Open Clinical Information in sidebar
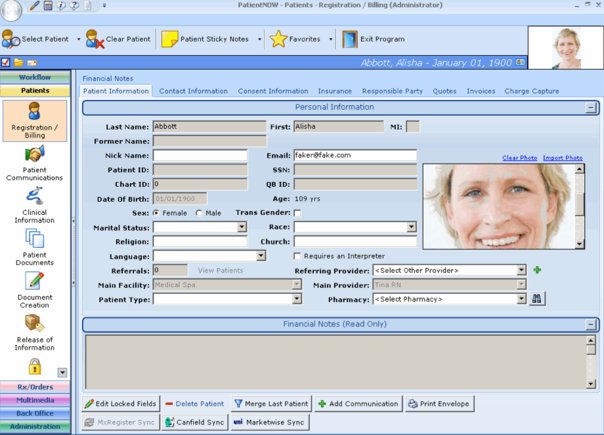The image size is (604, 435). 34,205
